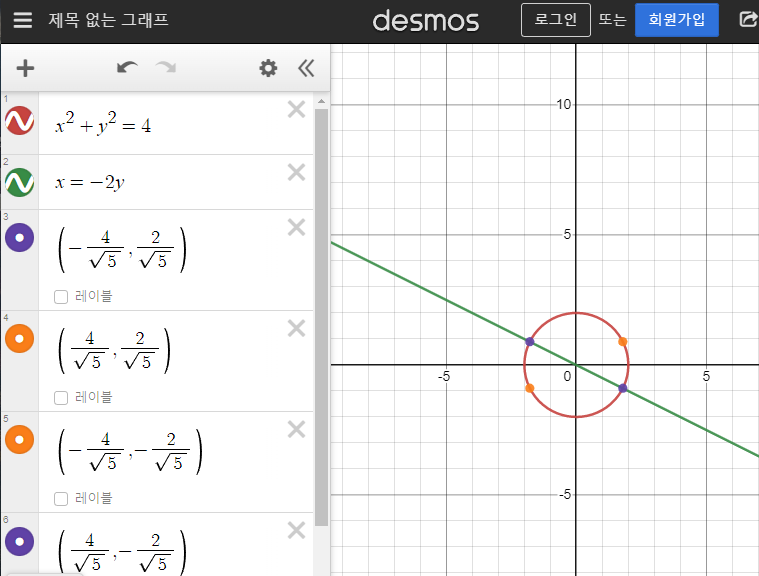This screenshot has height=576, width=759.
Task: Click the add expression plus icon
Action: pyautogui.click(x=25, y=68)
